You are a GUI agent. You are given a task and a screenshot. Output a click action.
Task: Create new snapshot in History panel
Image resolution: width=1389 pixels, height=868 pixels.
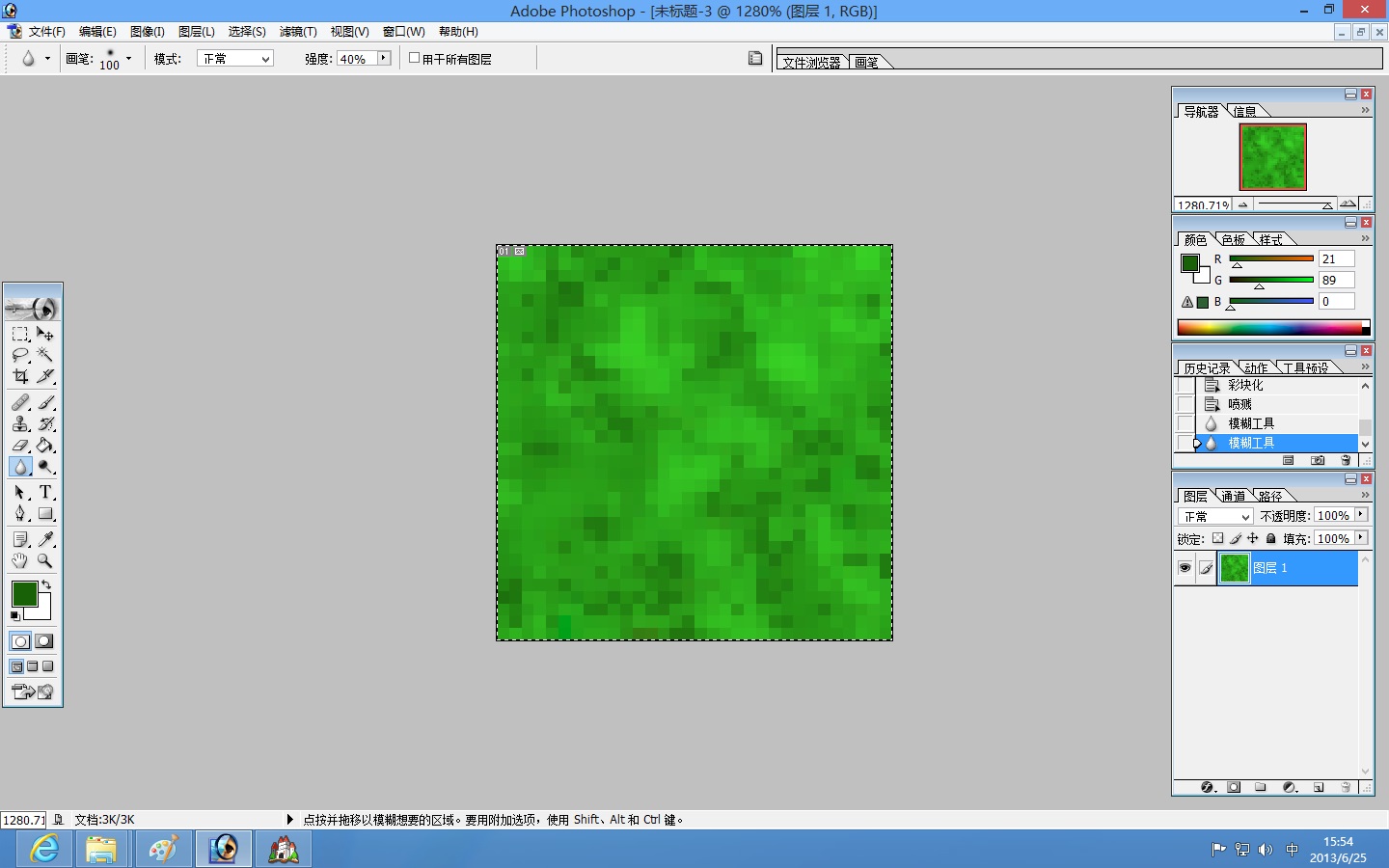[x=1318, y=461]
